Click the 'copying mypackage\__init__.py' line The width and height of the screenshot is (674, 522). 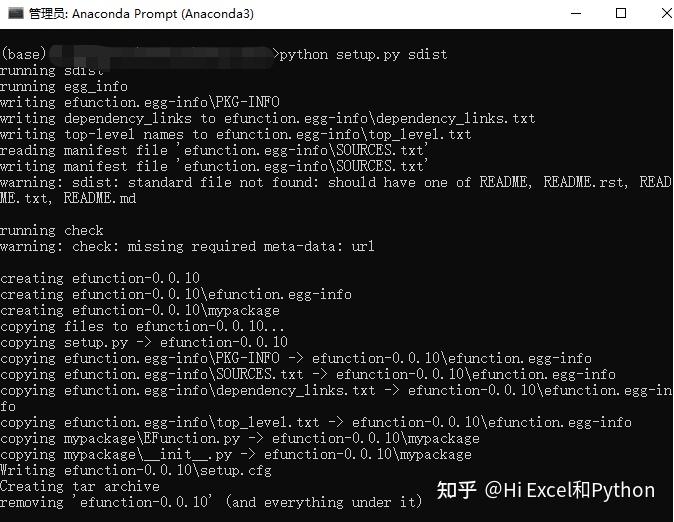(x=236, y=454)
